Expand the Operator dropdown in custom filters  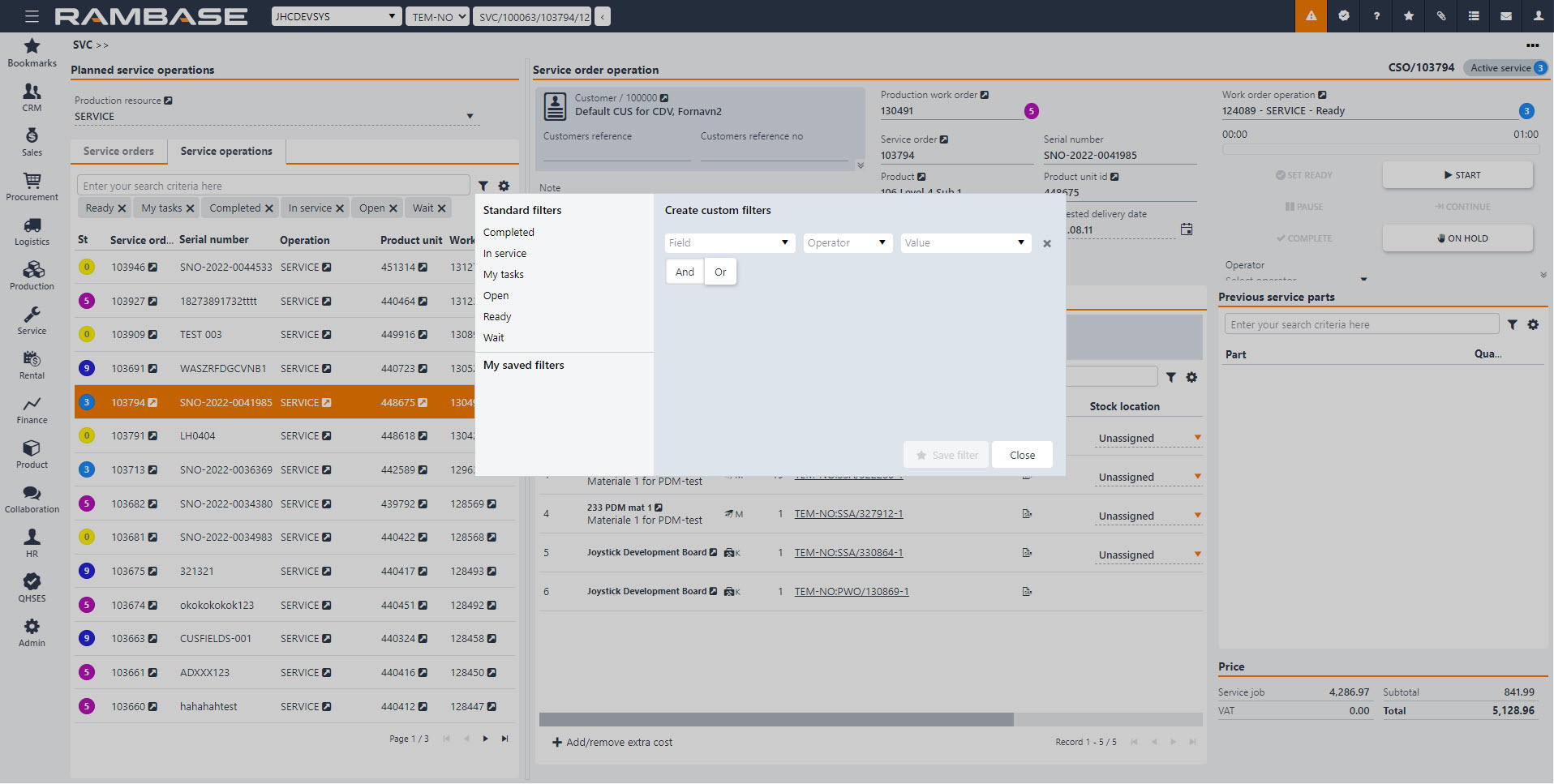pyautogui.click(x=847, y=243)
